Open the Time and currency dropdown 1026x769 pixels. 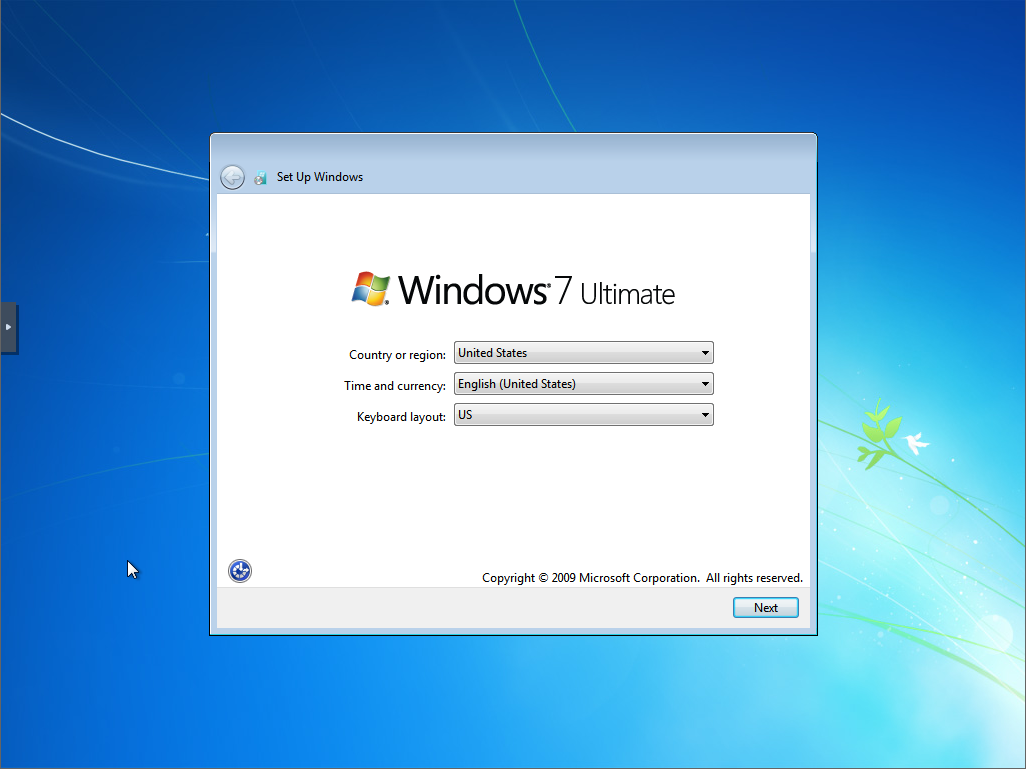583,384
